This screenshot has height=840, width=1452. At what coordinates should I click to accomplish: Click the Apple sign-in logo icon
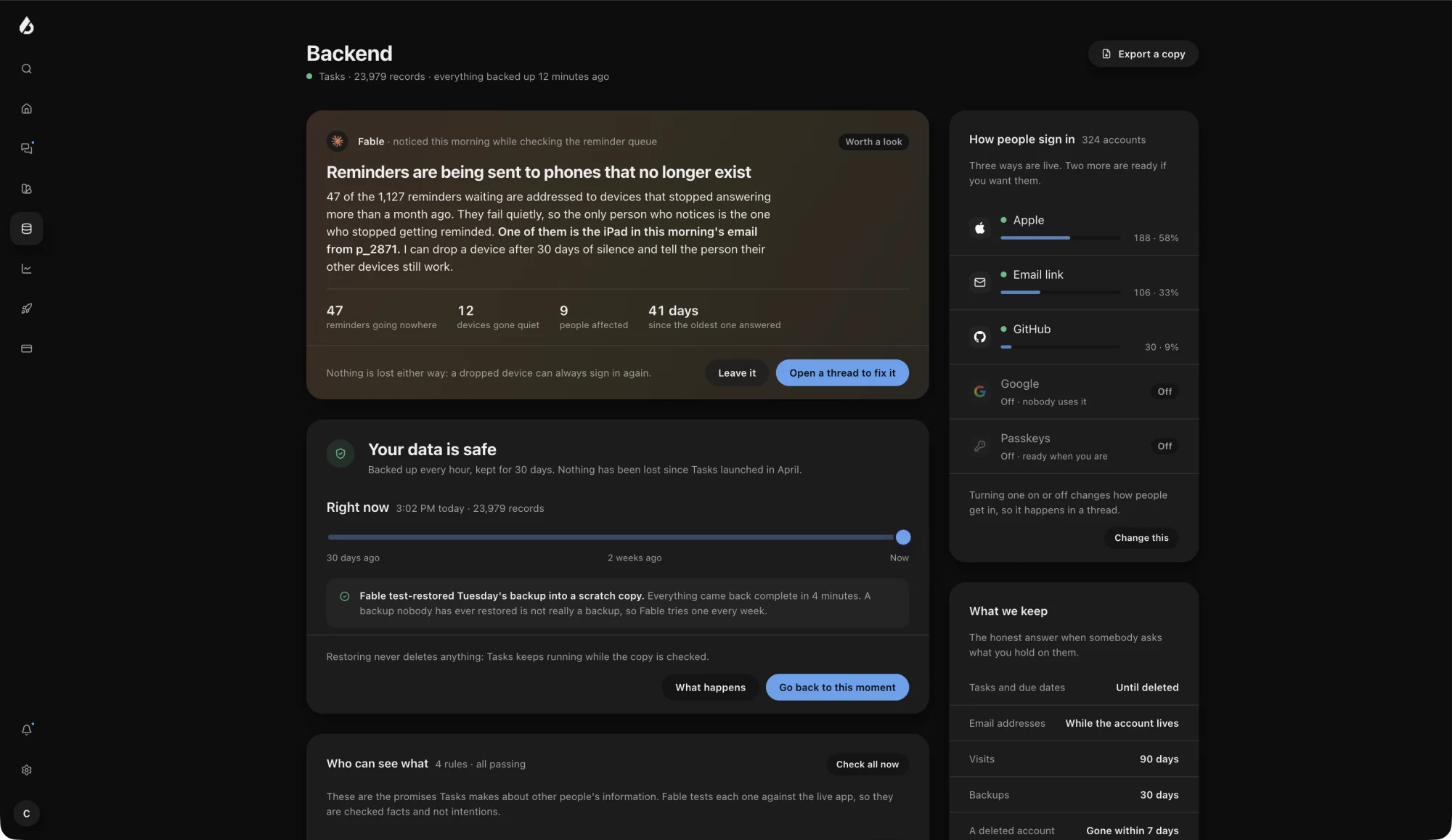979,228
